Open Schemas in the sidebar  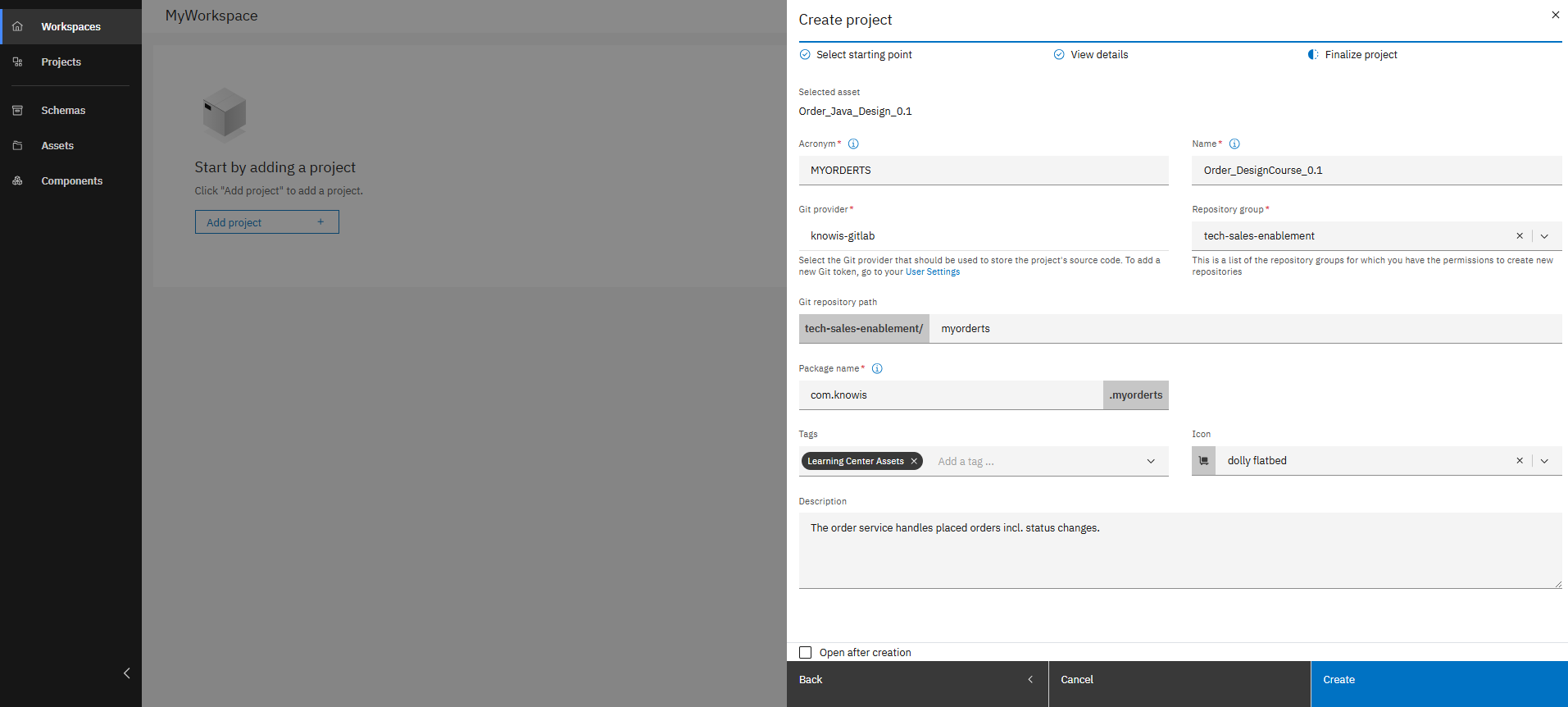tap(71, 110)
